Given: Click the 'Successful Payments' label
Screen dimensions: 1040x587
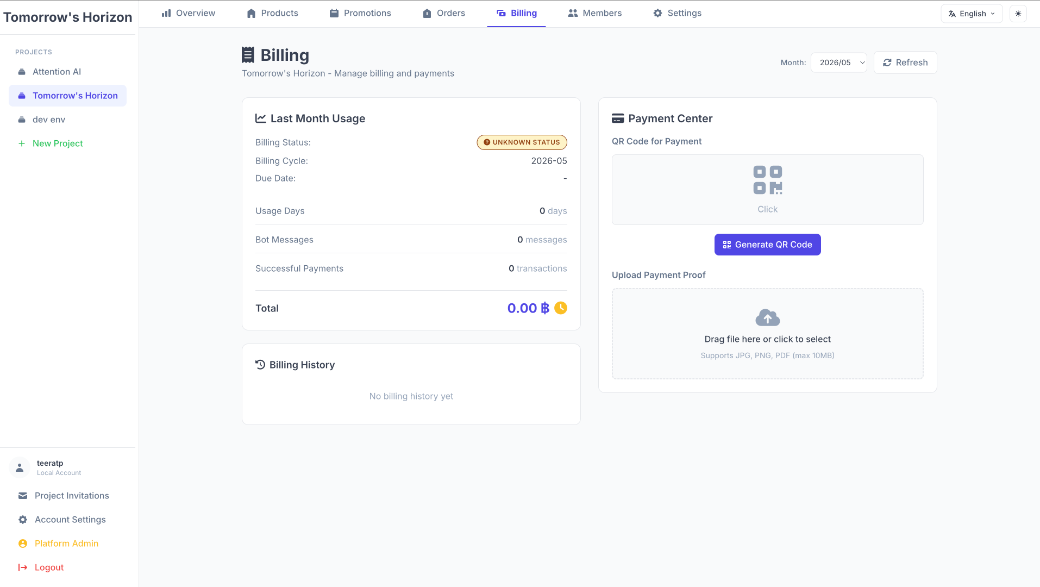Looking at the screenshot, I should [x=299, y=269].
